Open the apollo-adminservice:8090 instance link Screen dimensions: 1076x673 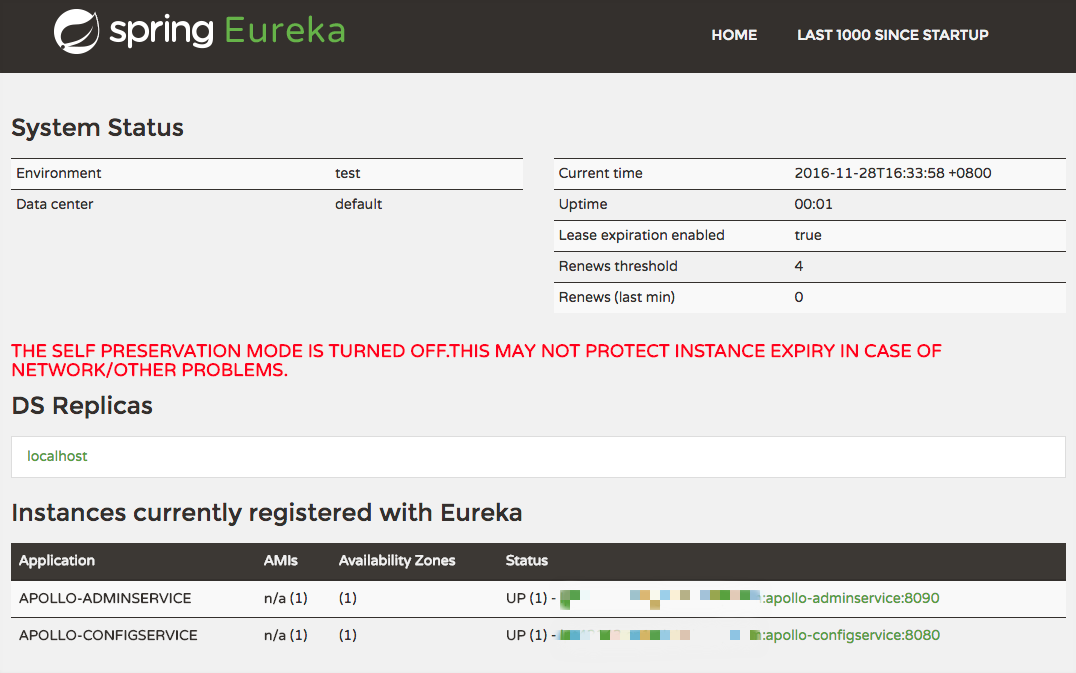(851, 598)
